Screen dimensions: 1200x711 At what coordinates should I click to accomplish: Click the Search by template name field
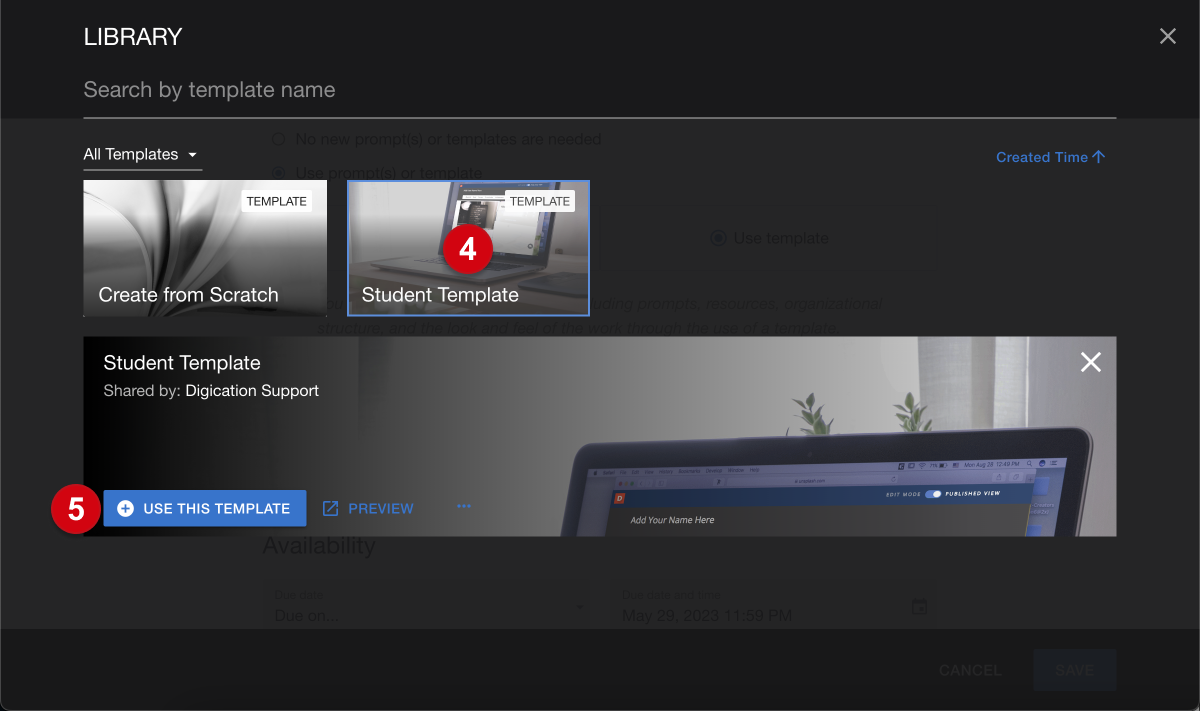599,90
